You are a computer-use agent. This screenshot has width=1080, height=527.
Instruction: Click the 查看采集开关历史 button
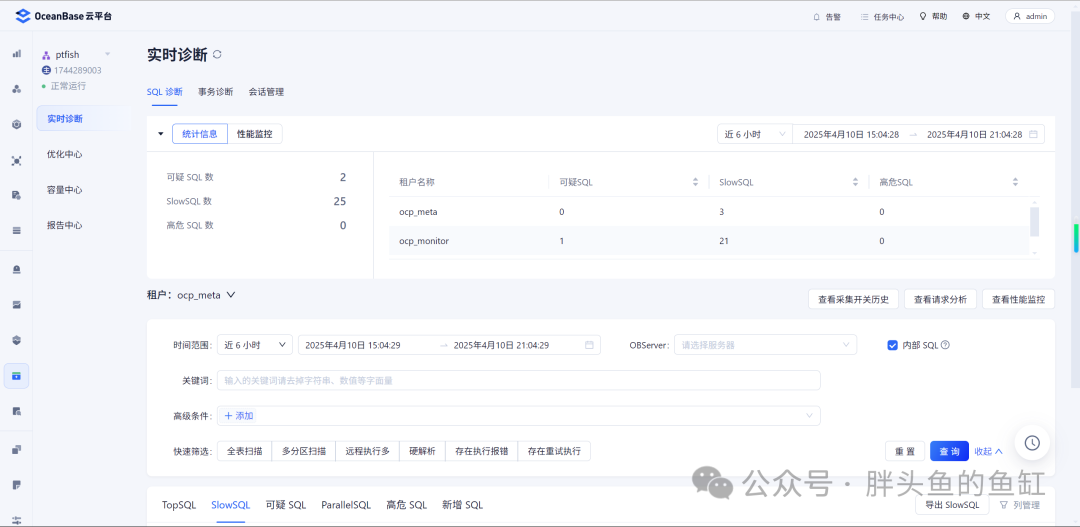point(853,299)
